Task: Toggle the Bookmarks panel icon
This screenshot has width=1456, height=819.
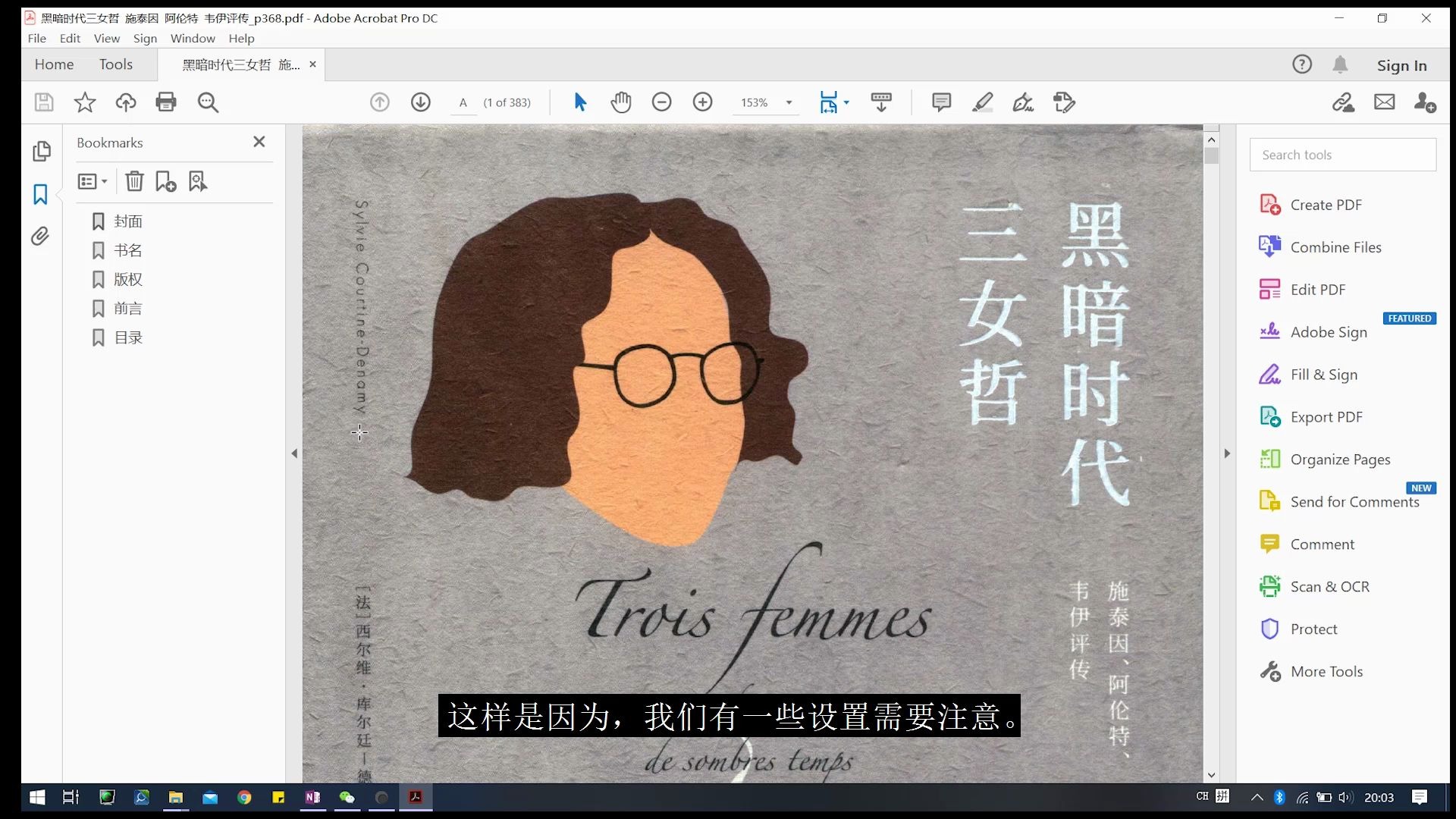Action: (x=40, y=195)
